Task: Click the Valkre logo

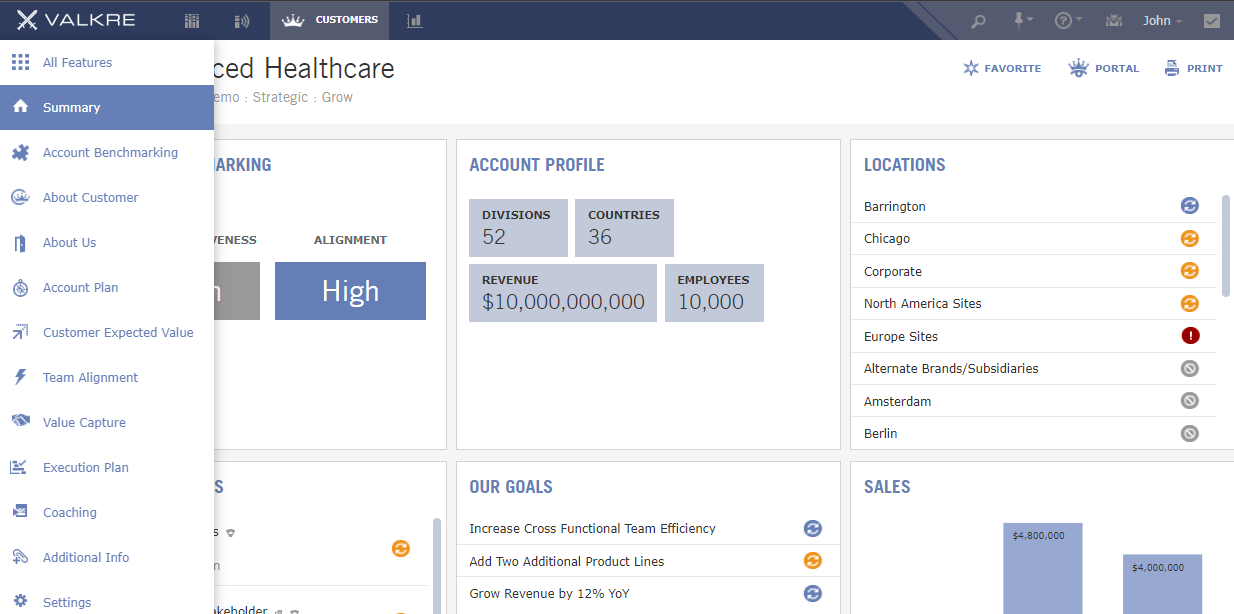Action: 76,20
